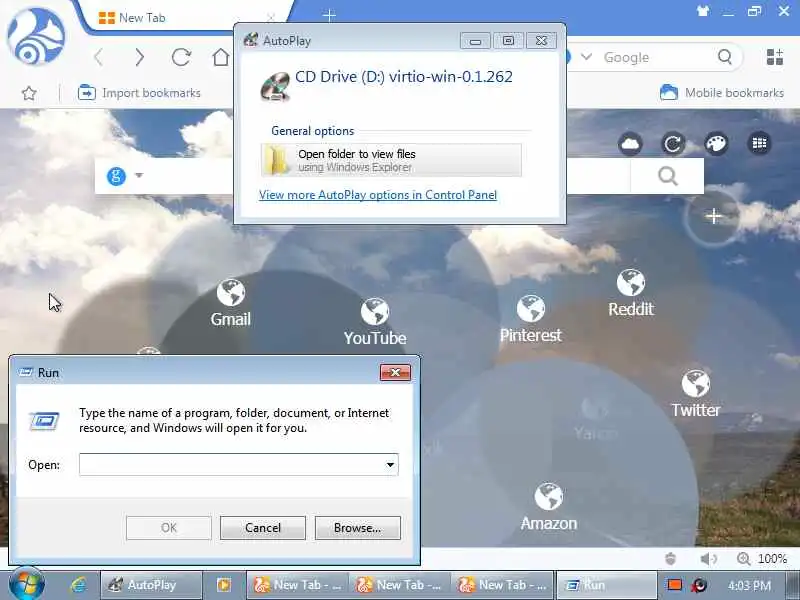
Task: Open the YouTube speed dial
Action: coord(375,322)
